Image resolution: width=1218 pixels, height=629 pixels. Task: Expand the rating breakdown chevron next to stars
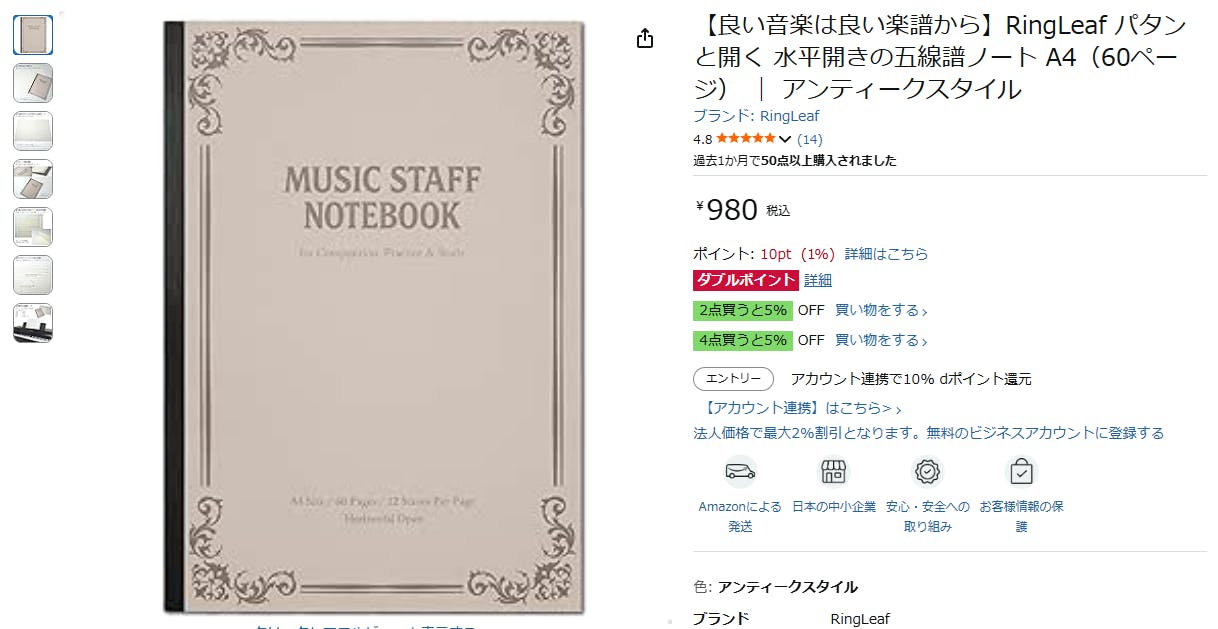point(785,139)
